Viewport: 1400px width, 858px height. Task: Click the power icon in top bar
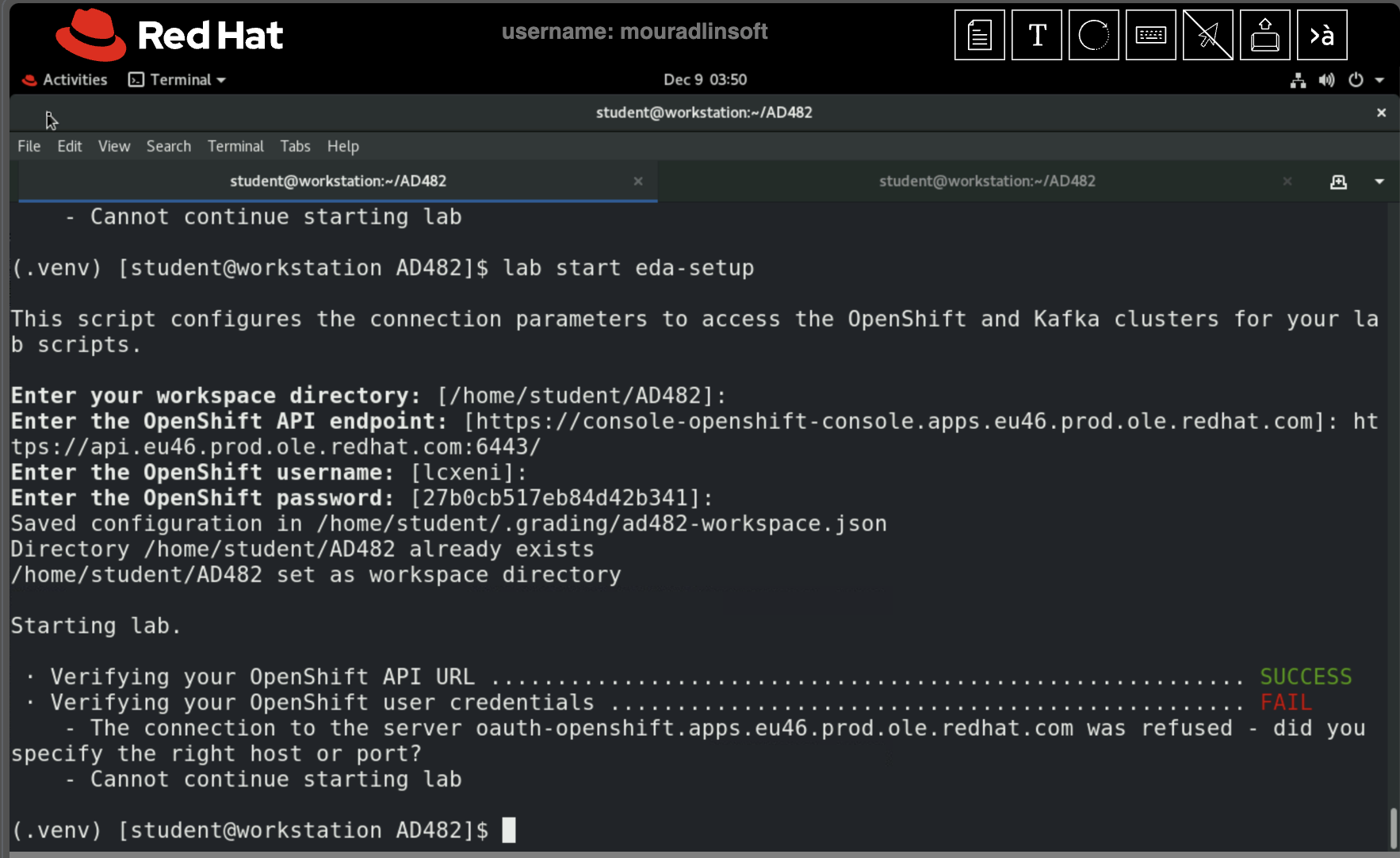pos(1356,80)
